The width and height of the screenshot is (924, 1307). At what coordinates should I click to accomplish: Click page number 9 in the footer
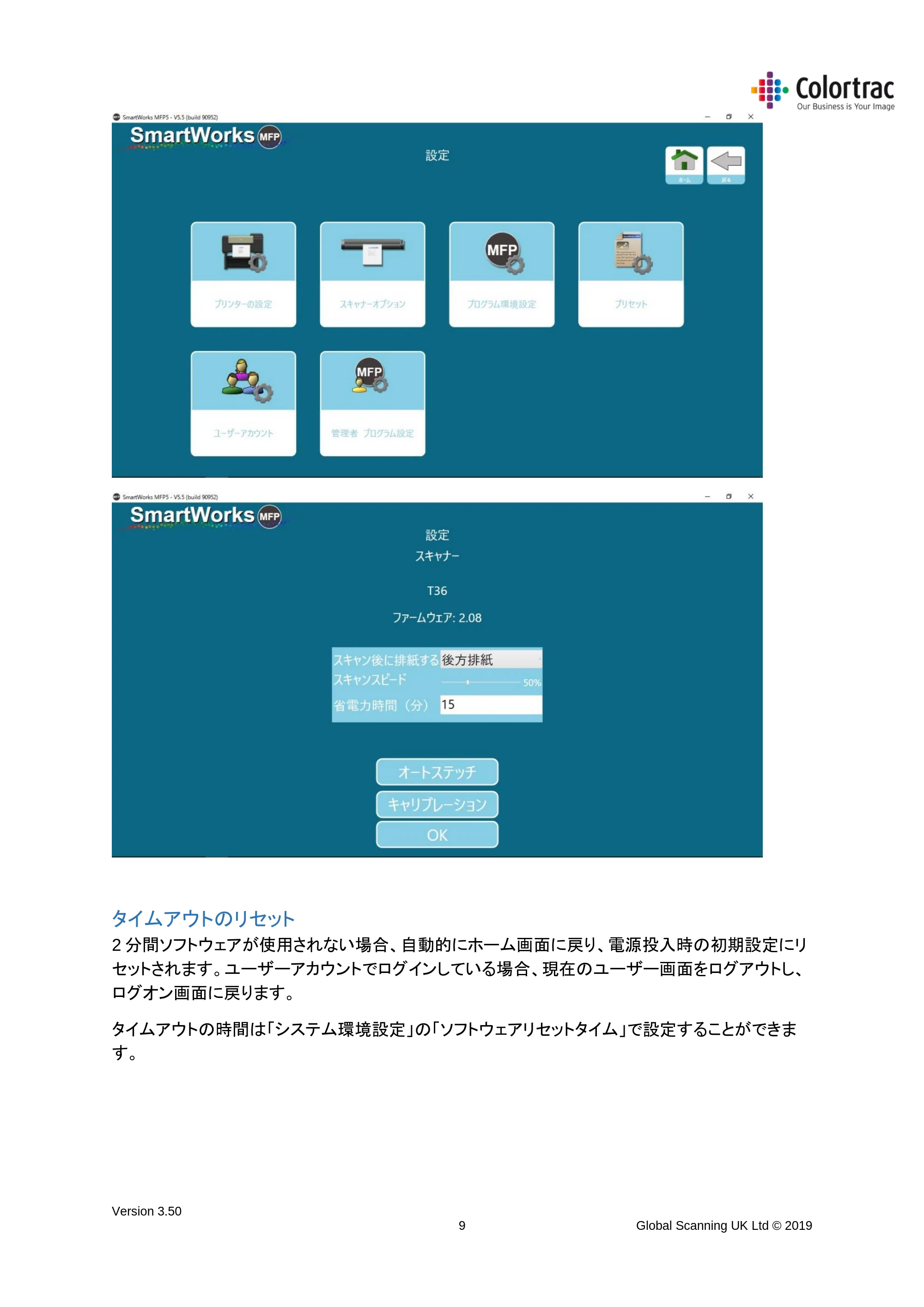pyautogui.click(x=462, y=1226)
